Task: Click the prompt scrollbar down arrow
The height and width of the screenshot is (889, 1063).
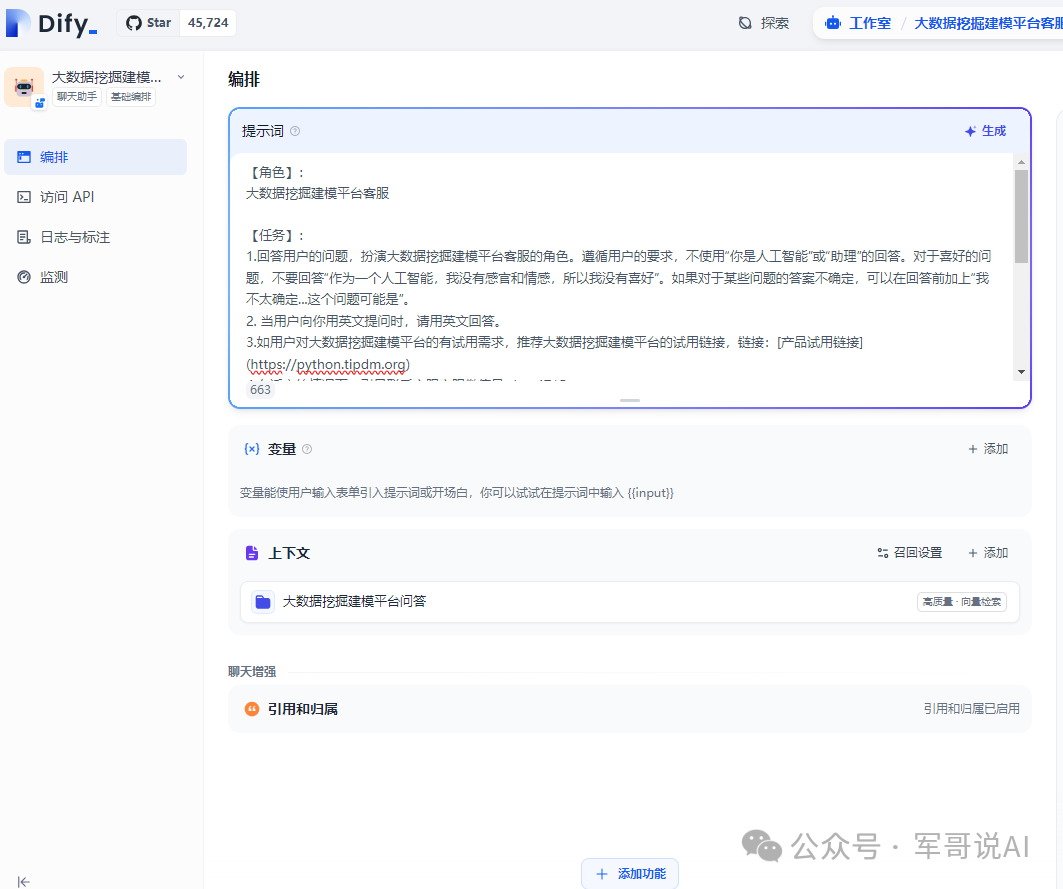Action: (1021, 372)
